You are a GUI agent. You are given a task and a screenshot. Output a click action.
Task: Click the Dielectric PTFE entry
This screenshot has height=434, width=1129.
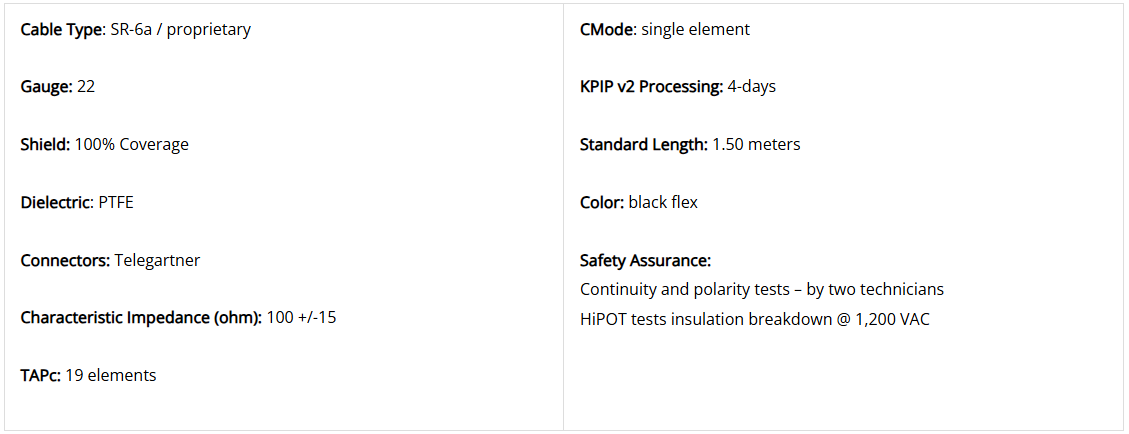click(77, 202)
